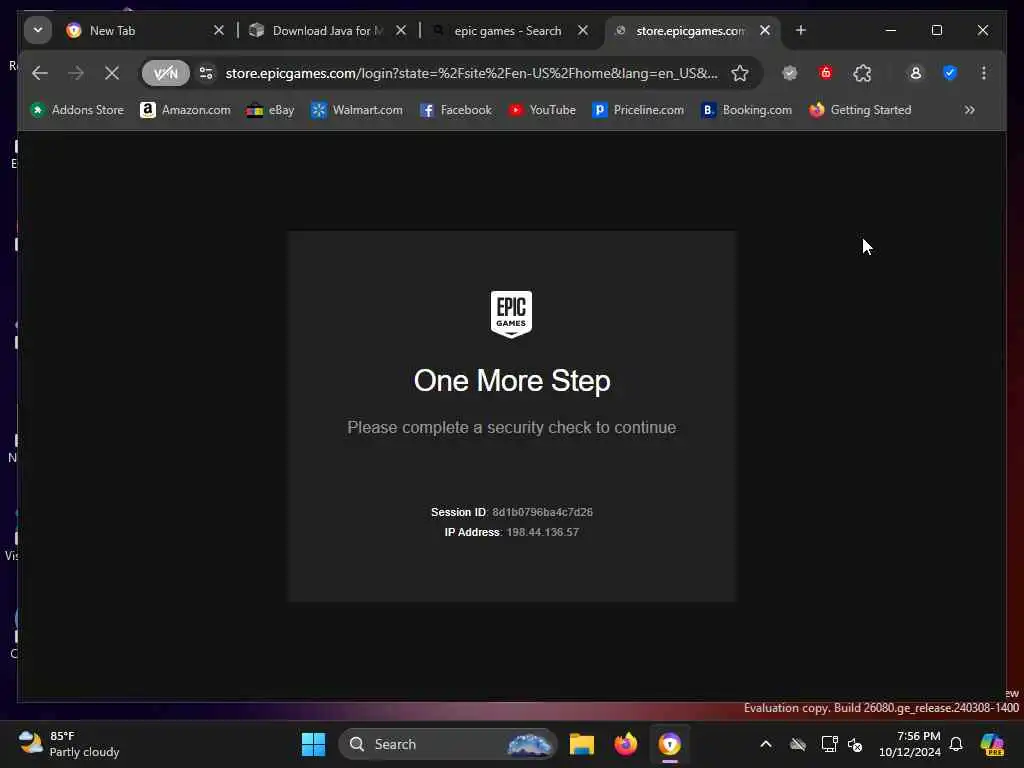Open the Avast browser taskbar icon

670,744
